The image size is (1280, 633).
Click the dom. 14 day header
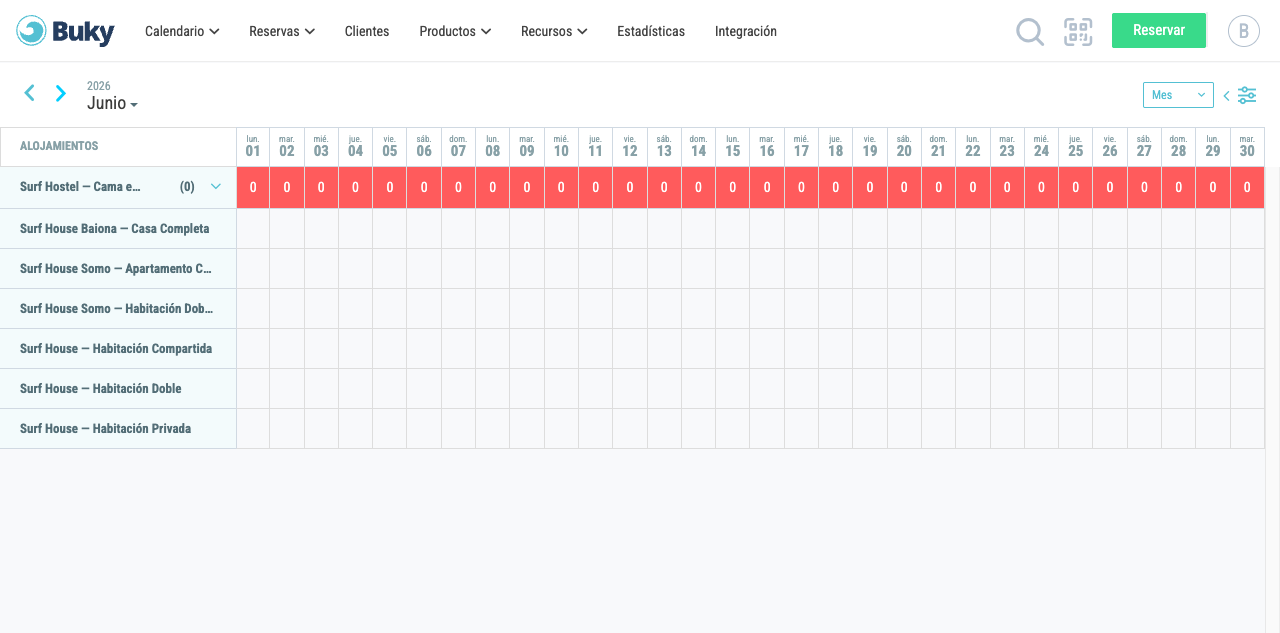coord(698,146)
